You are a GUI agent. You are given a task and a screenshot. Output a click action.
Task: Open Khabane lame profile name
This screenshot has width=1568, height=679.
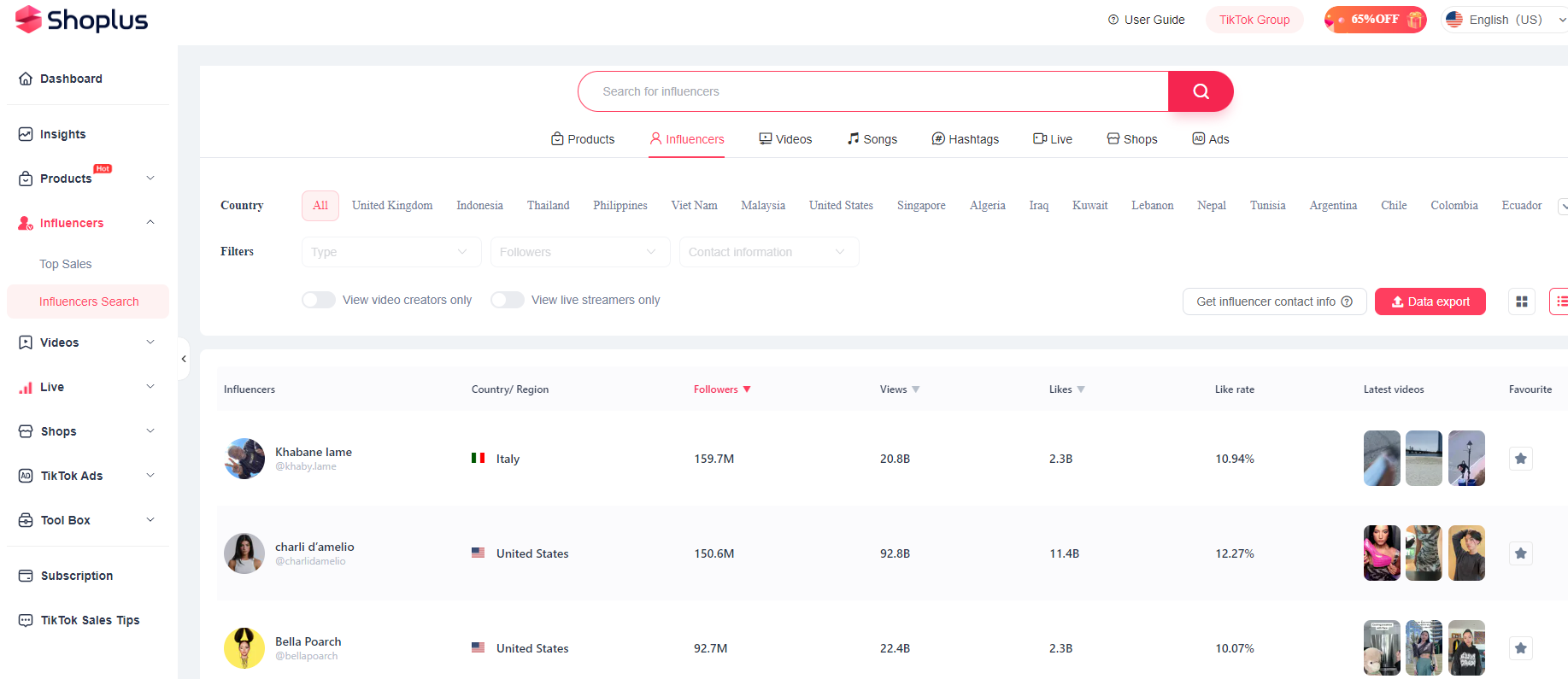[314, 452]
